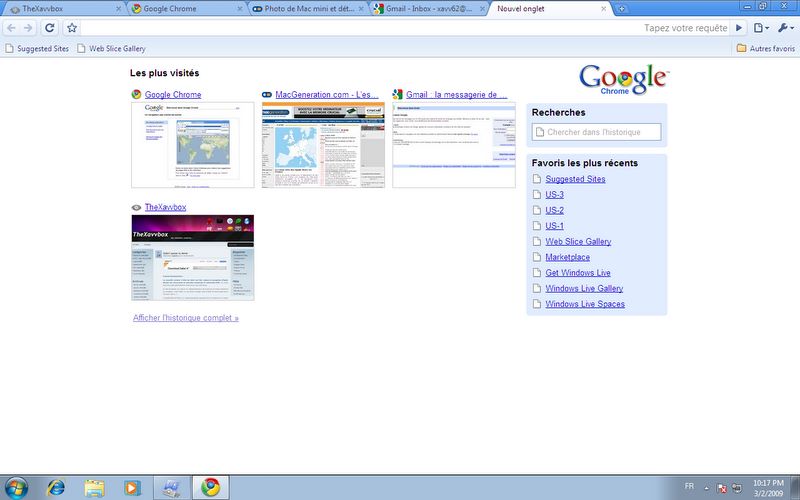This screenshot has width=800, height=500.
Task: Click the Chrome icon in the taskbar
Action: tap(211, 487)
